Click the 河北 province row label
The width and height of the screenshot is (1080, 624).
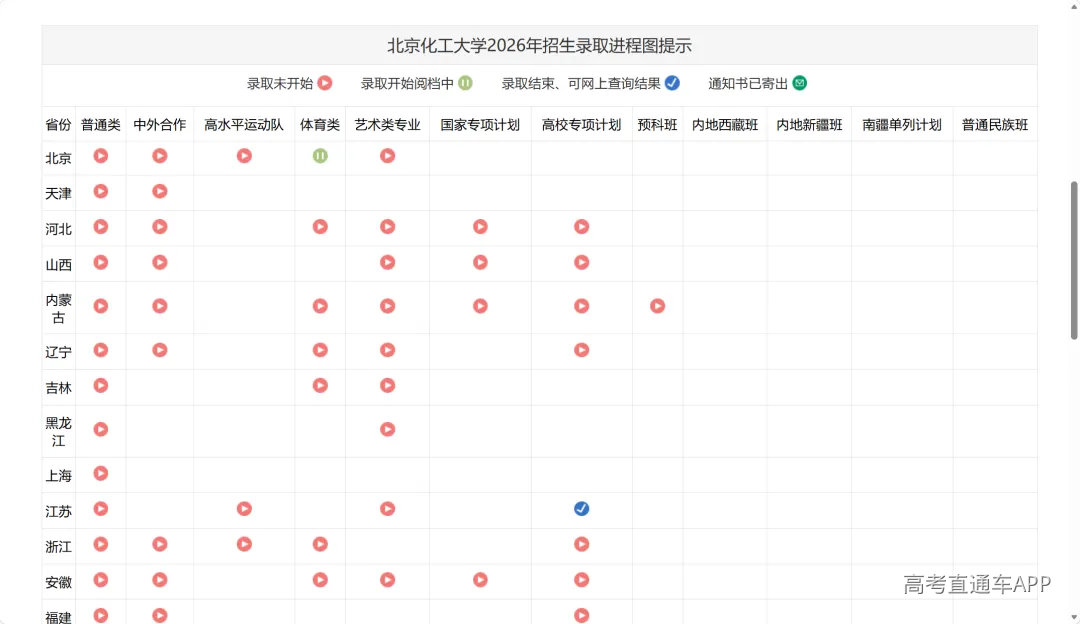pyautogui.click(x=59, y=229)
